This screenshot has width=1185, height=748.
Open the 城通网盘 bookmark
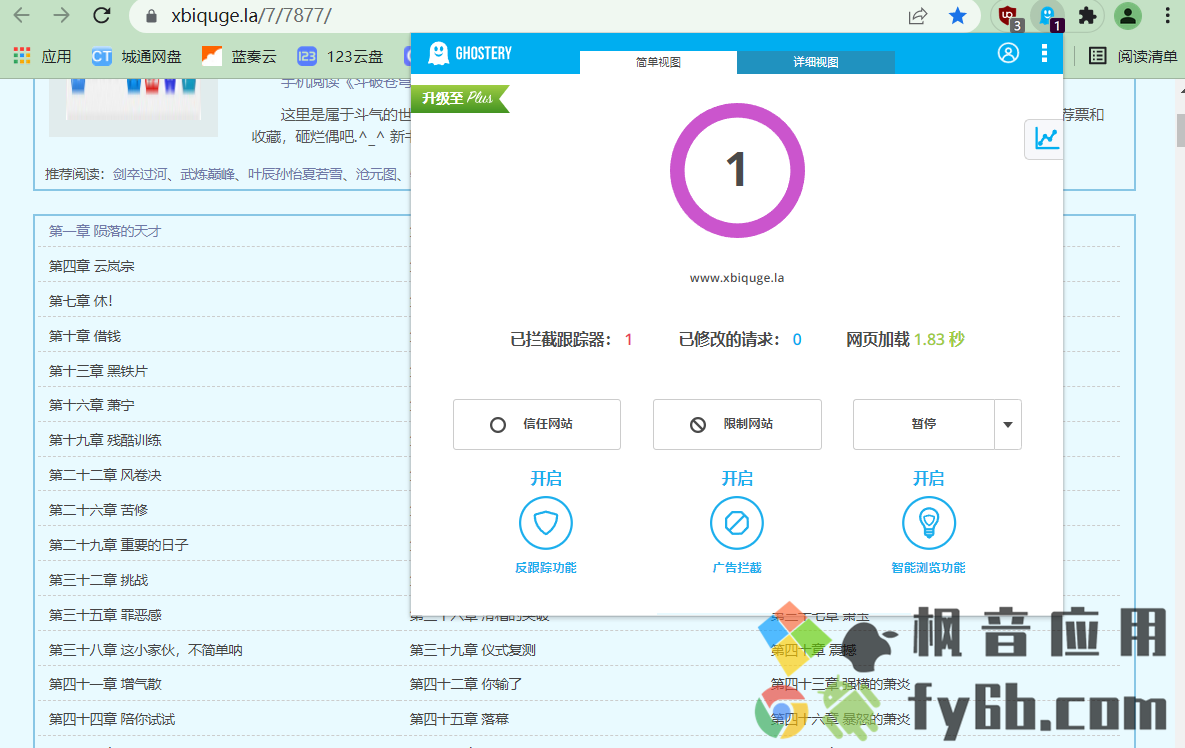tap(137, 56)
